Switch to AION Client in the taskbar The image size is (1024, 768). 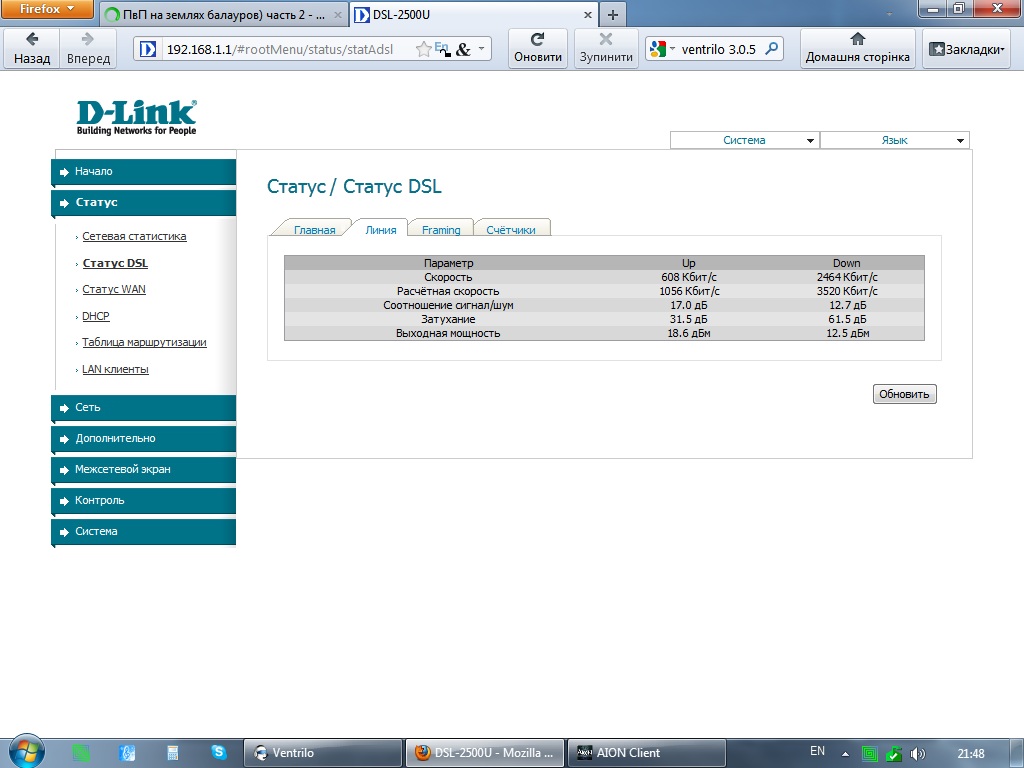[647, 753]
